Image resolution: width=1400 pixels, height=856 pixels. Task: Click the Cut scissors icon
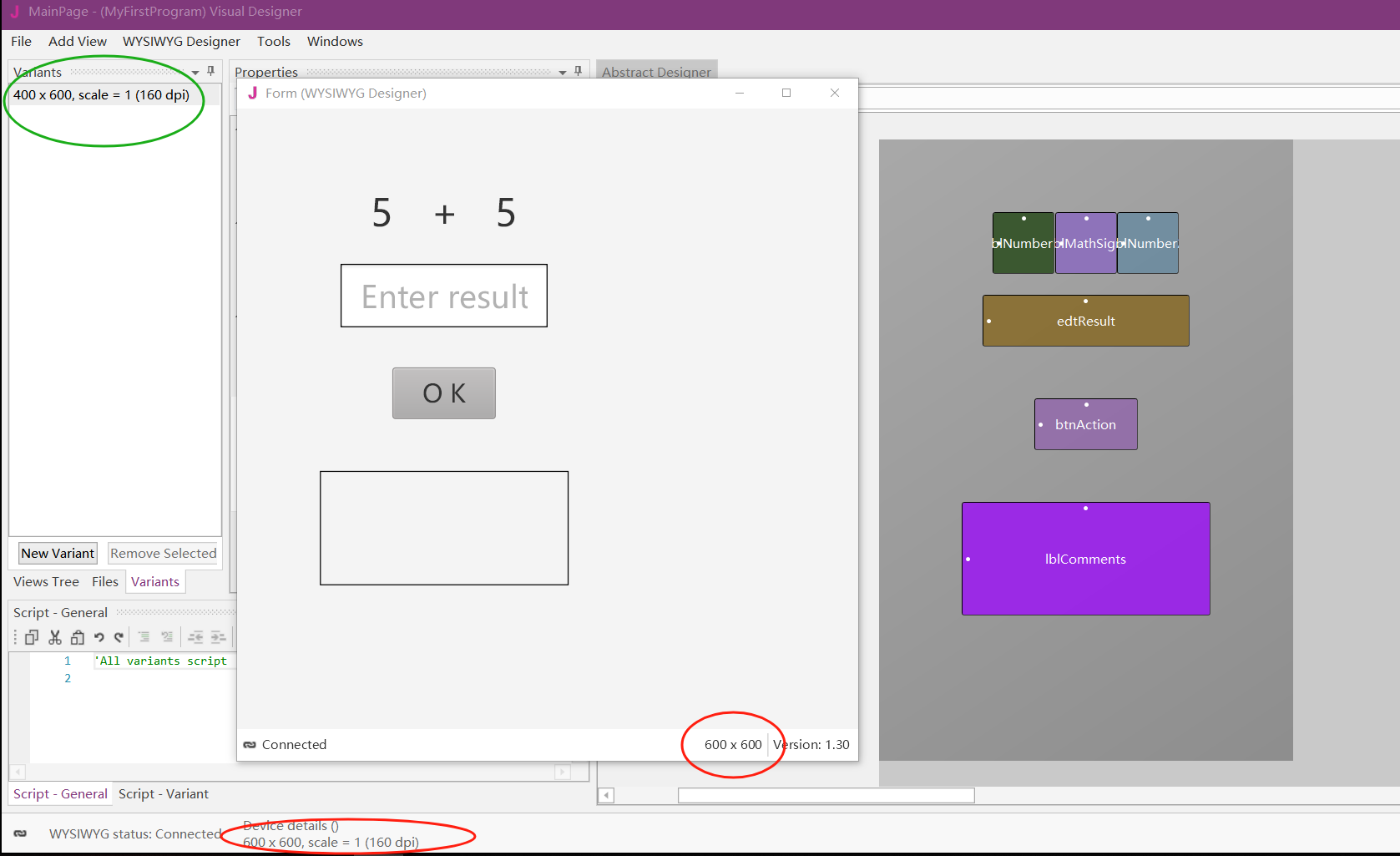[55, 637]
